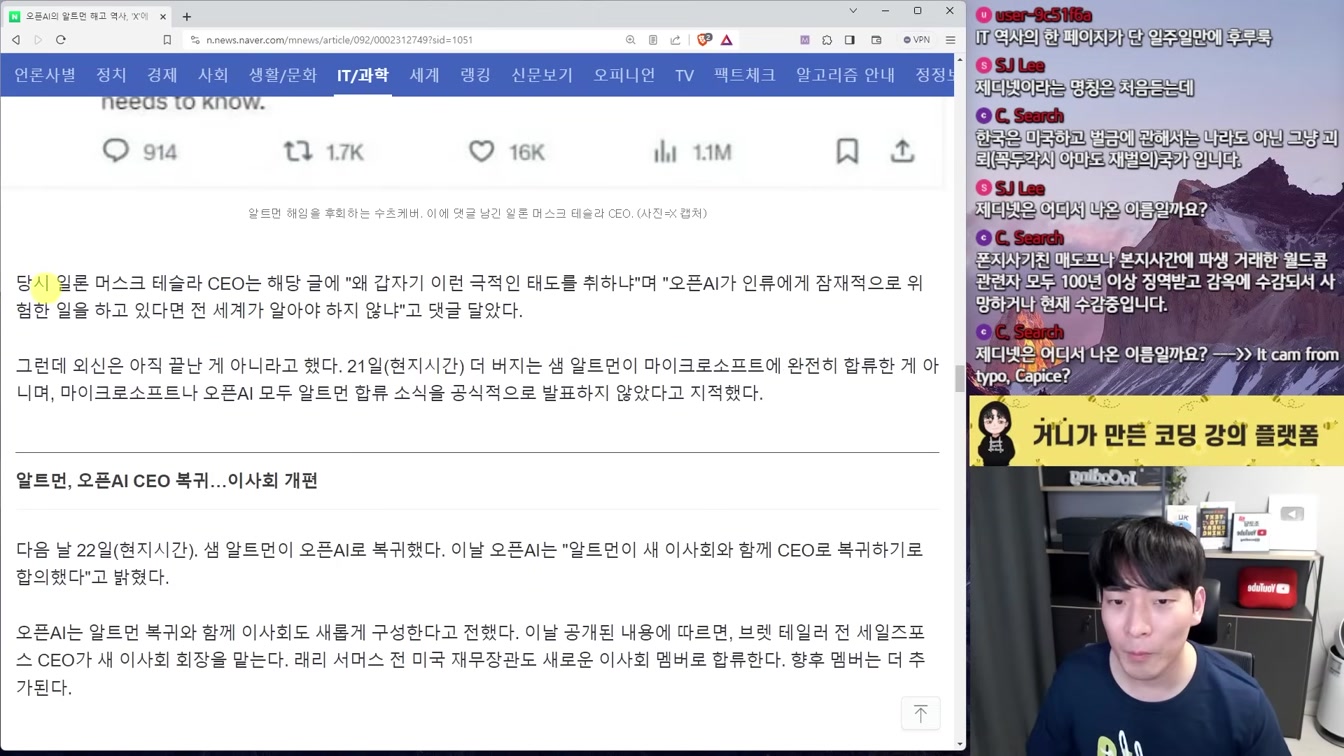
Task: Click chat message 제디넷이라는 명칭은 처음듣는데
Action: (x=1085, y=88)
